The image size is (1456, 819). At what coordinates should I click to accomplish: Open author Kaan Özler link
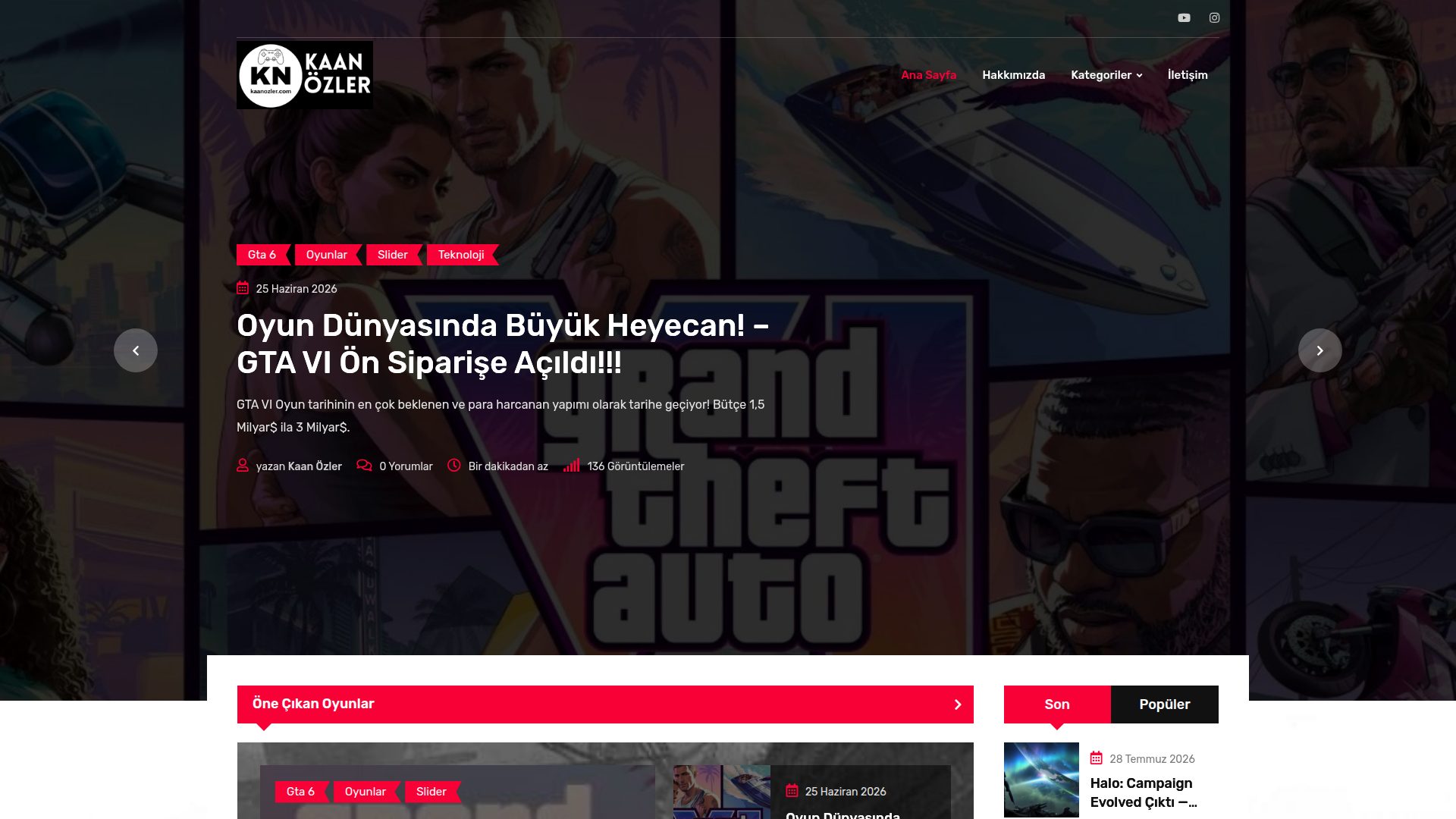(315, 466)
